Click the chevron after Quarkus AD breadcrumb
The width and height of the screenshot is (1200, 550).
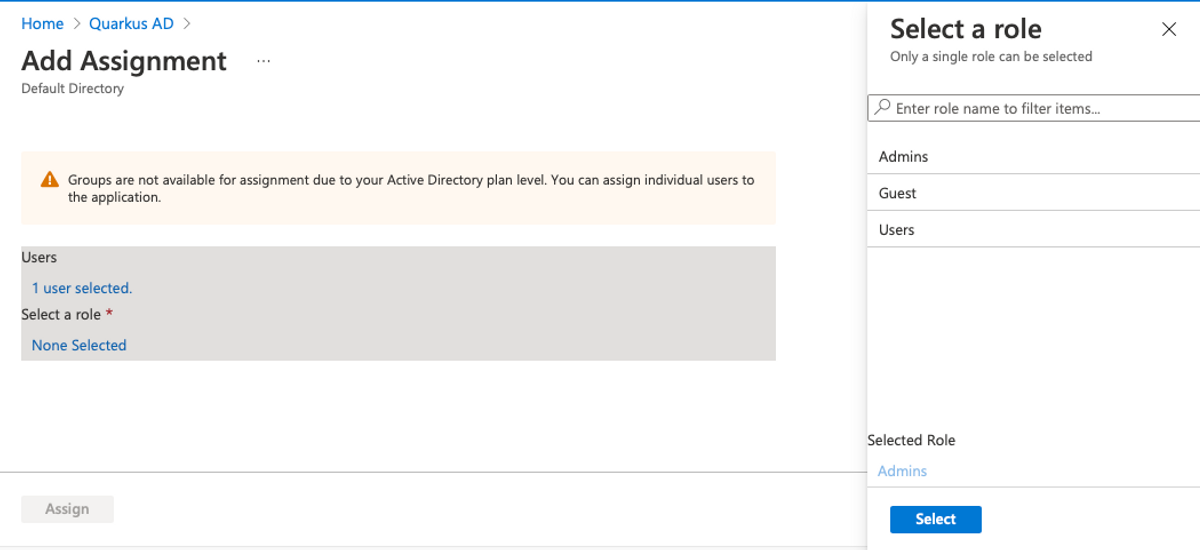[186, 23]
